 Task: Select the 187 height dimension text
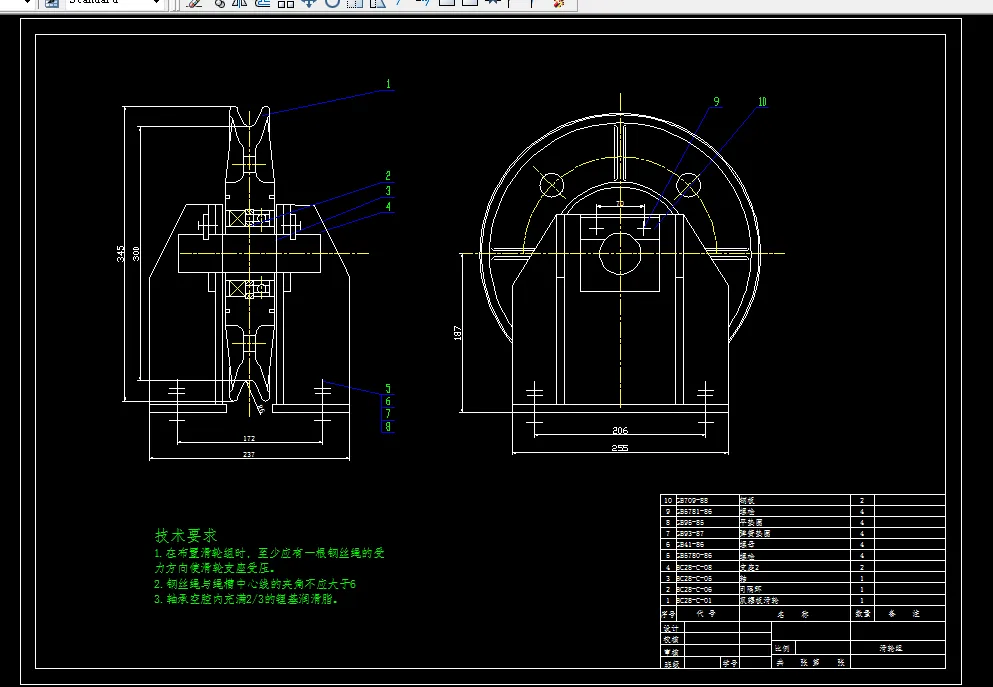pyautogui.click(x=457, y=333)
